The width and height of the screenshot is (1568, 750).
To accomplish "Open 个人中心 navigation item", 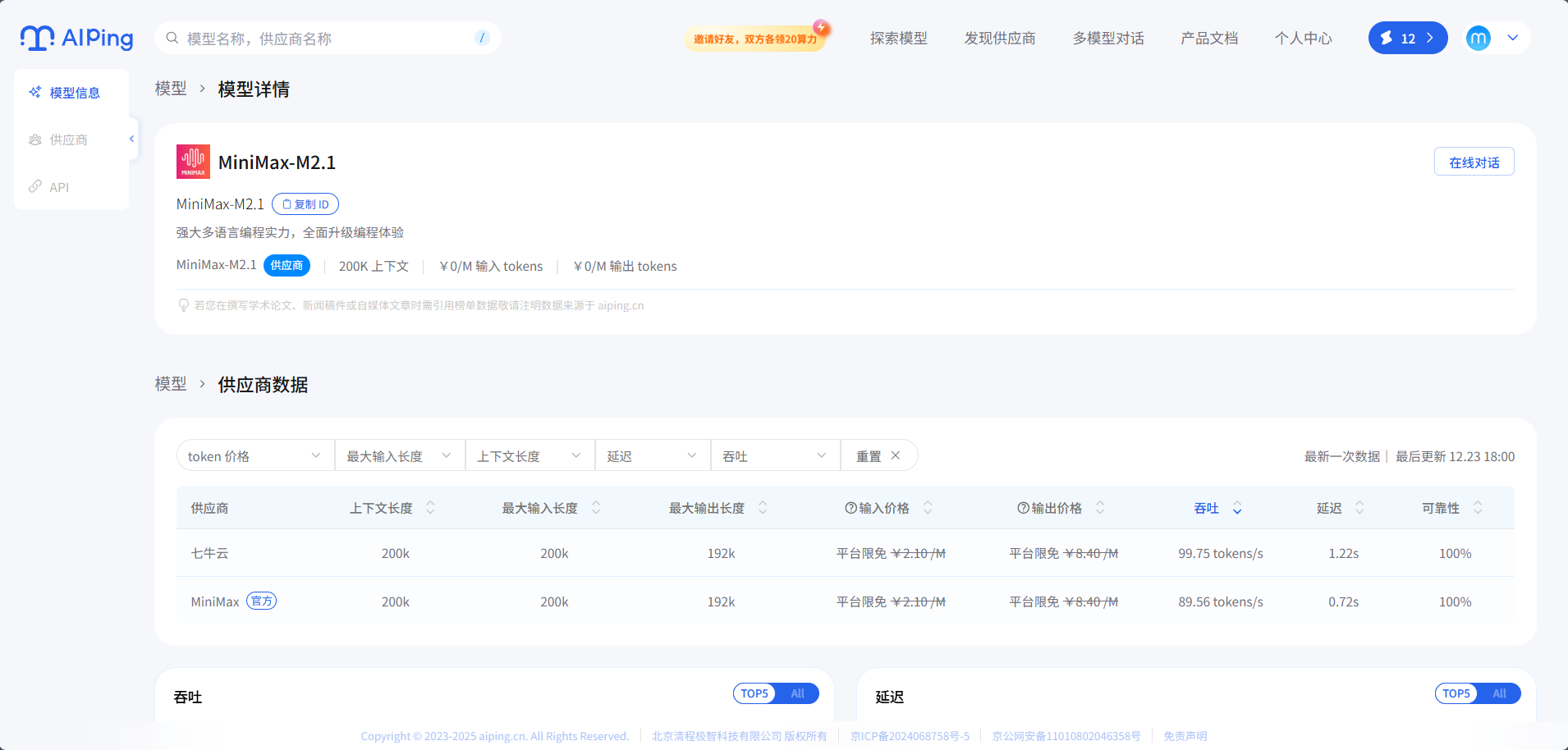I will pos(1303,38).
